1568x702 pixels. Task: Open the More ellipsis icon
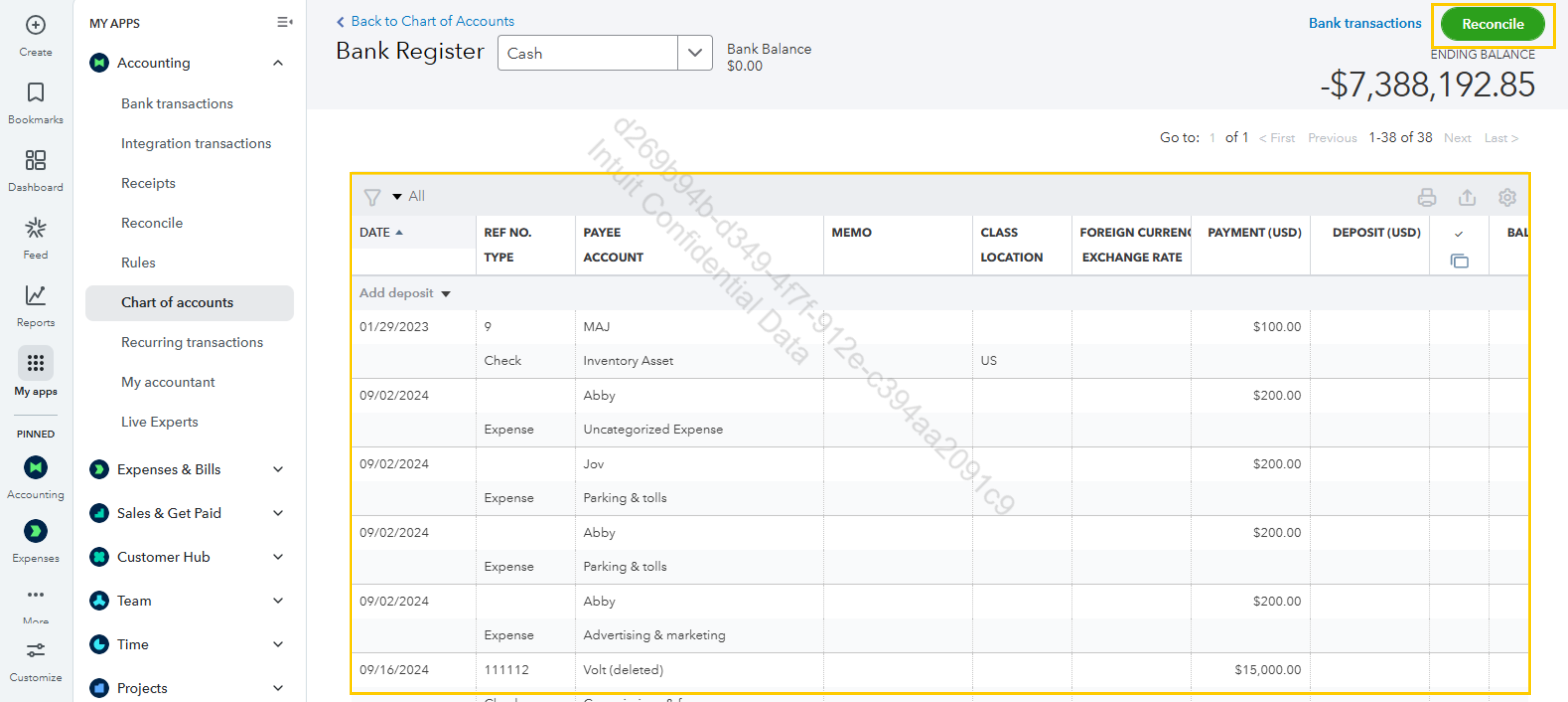click(35, 594)
